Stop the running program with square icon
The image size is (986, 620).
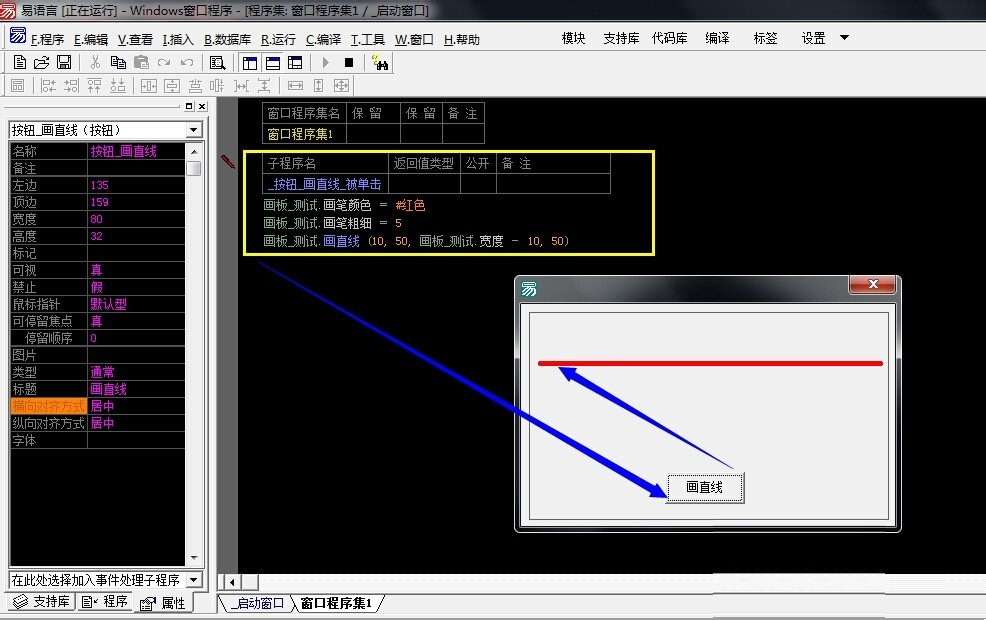[x=349, y=62]
